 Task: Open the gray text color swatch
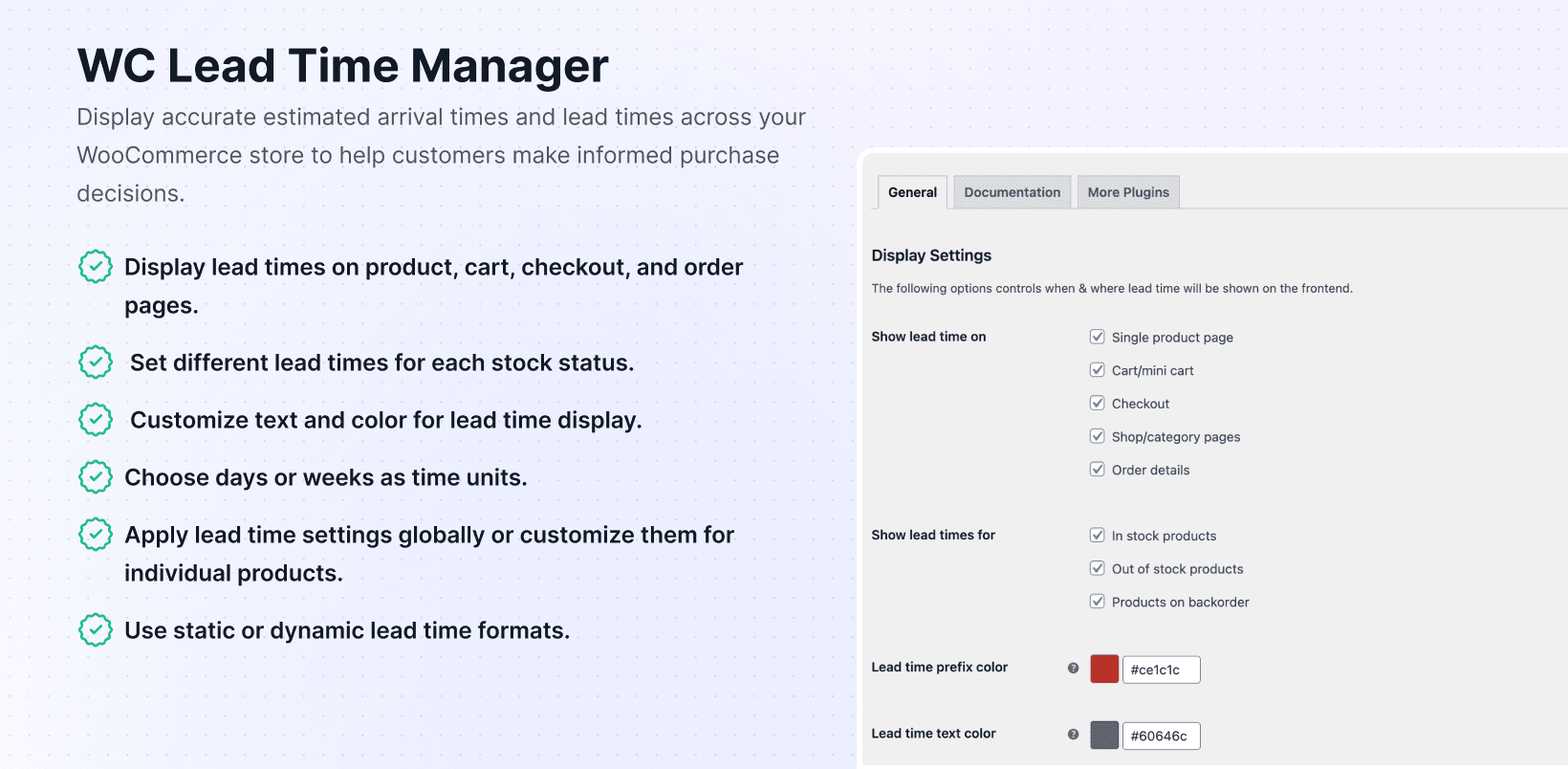tap(1104, 736)
